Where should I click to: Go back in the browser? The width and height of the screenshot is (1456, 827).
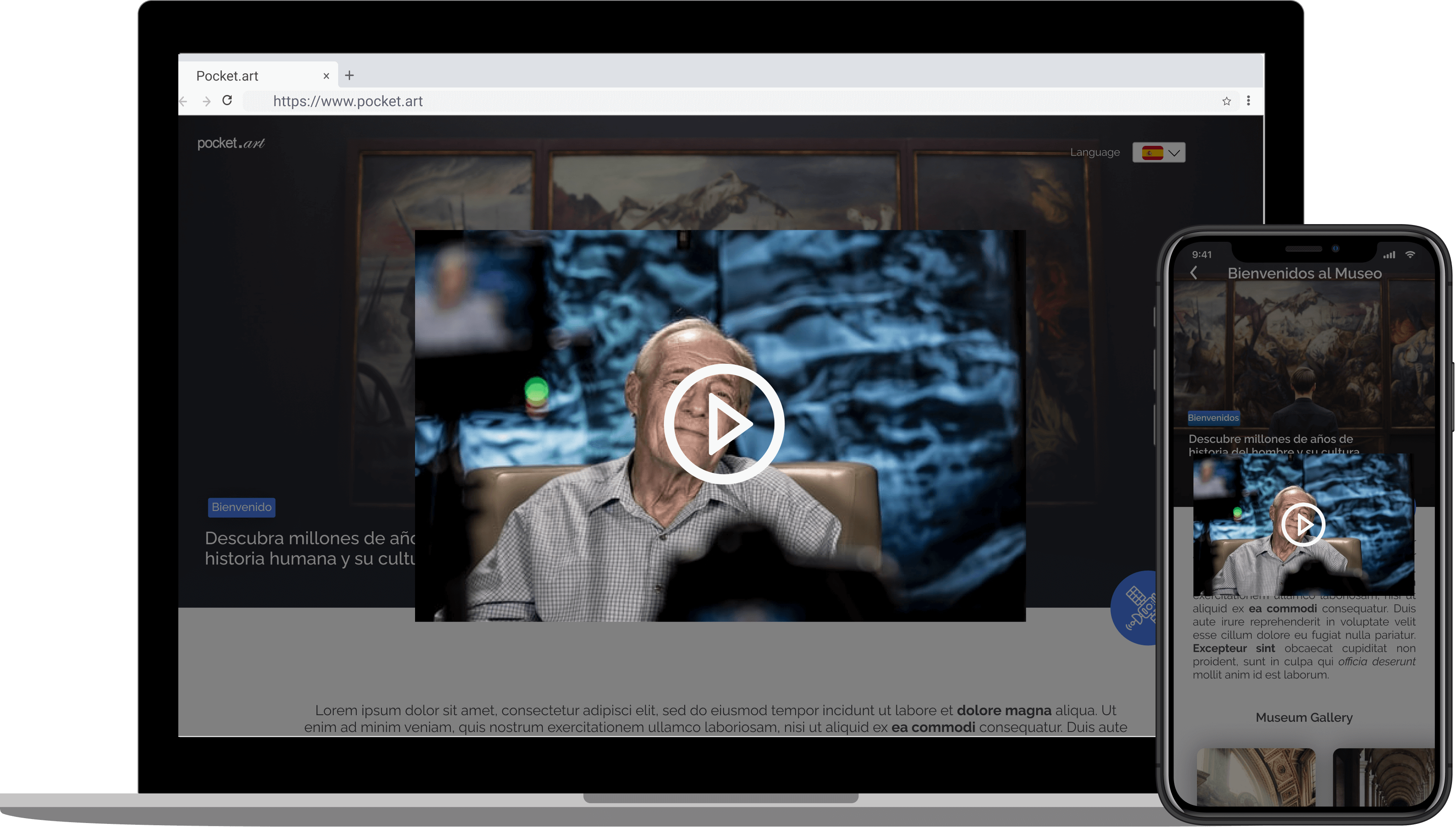183,101
